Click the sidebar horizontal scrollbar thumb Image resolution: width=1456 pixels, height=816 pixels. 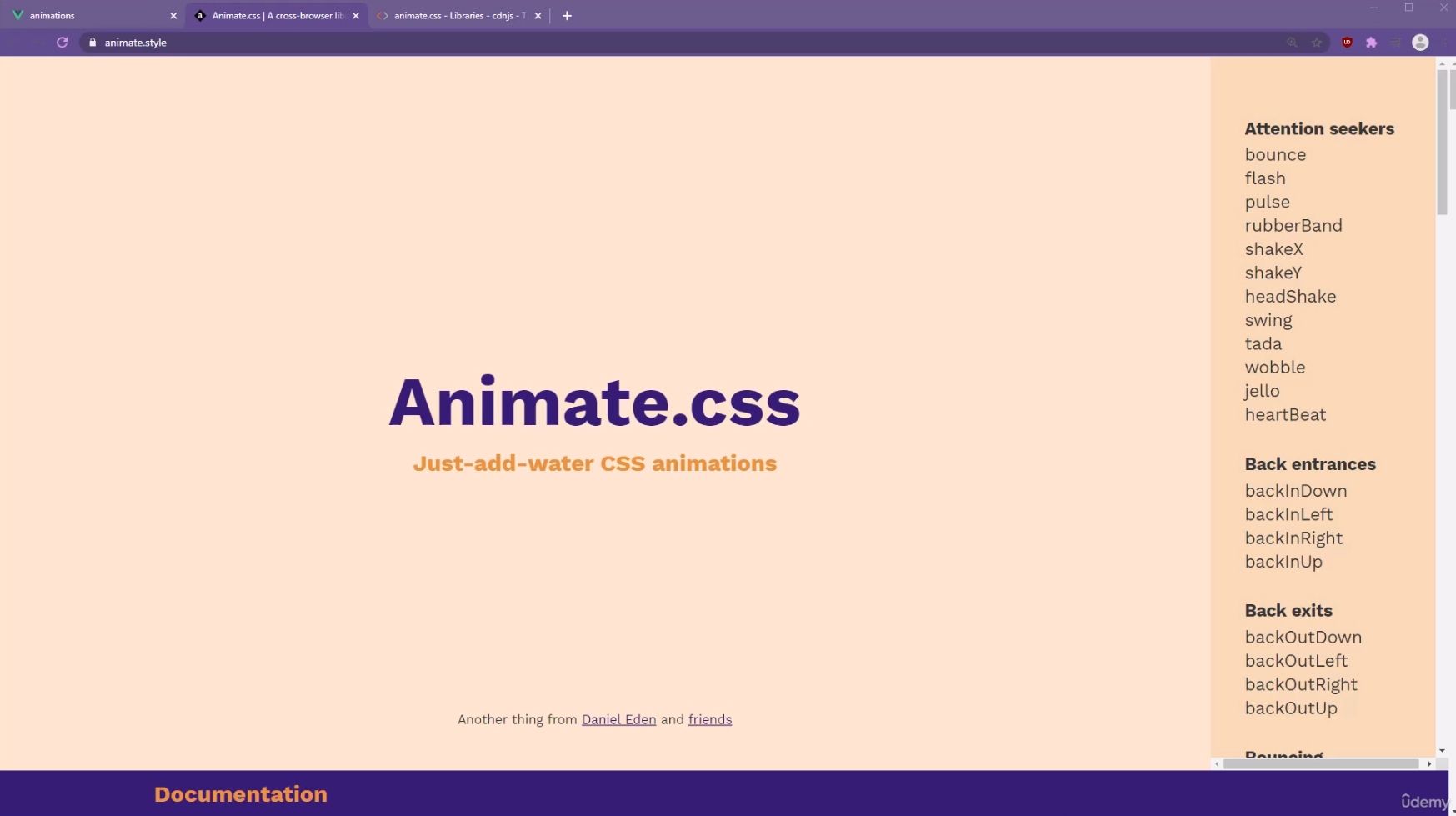click(x=1320, y=763)
